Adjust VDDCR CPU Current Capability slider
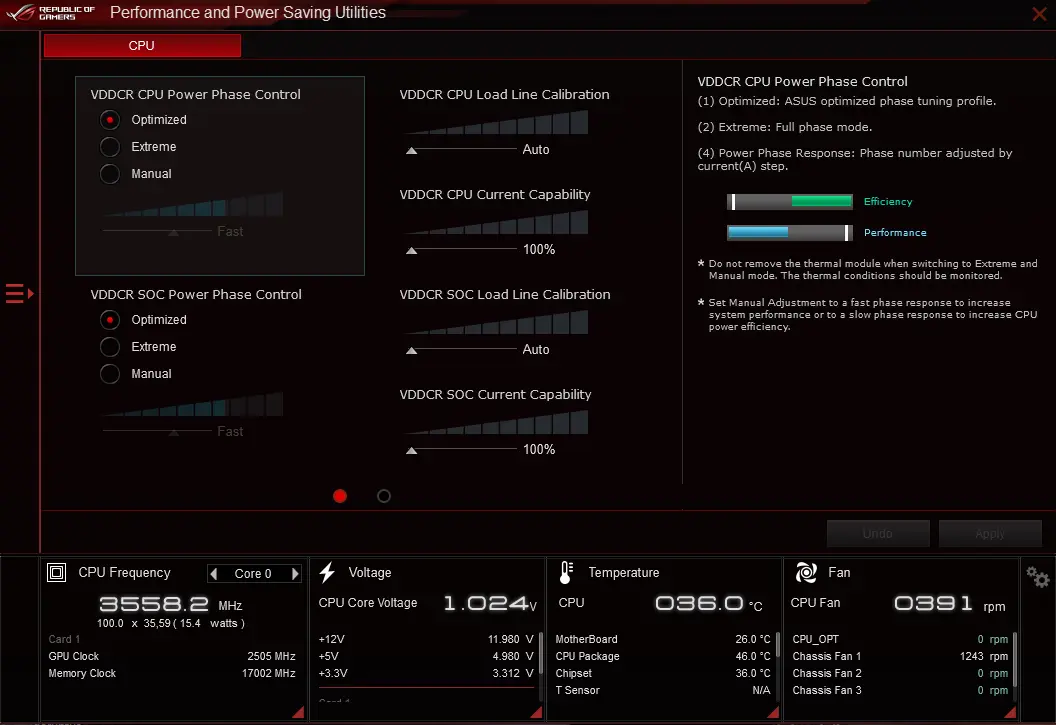The image size is (1056, 725). 411,250
